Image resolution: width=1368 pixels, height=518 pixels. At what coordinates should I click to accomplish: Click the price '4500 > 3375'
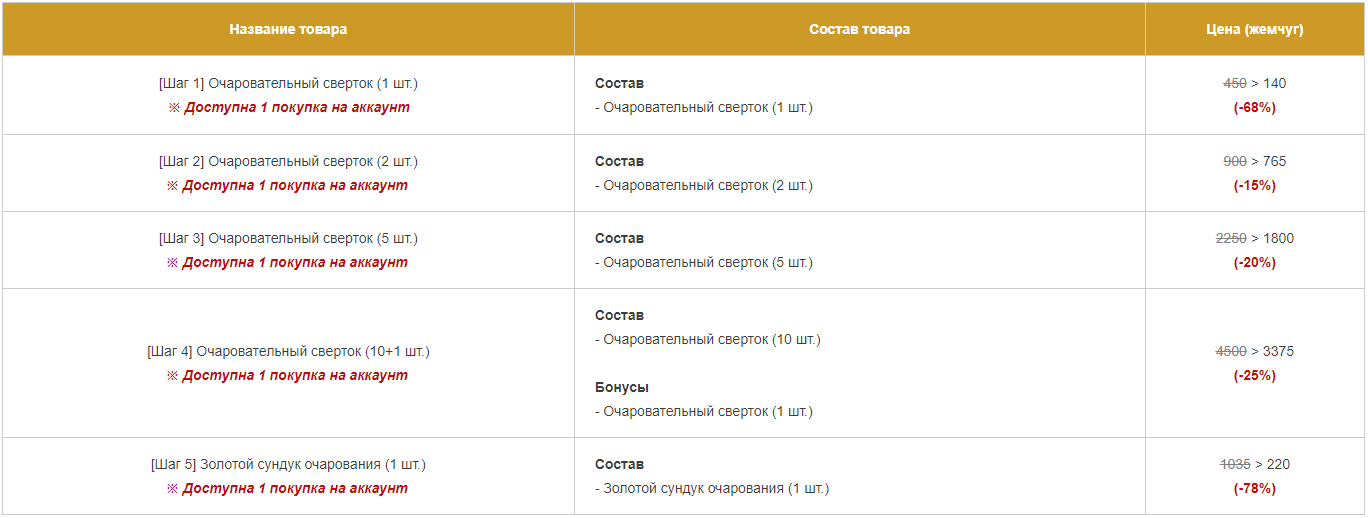[1255, 351]
